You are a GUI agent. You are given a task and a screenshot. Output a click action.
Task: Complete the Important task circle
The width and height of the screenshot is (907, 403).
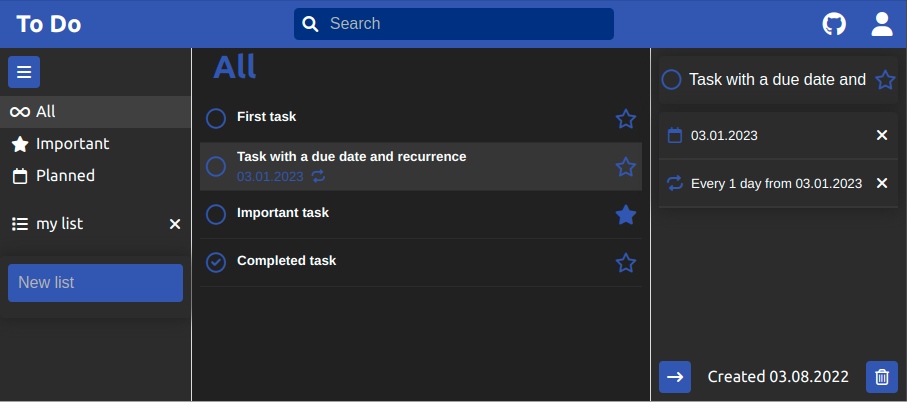click(216, 215)
